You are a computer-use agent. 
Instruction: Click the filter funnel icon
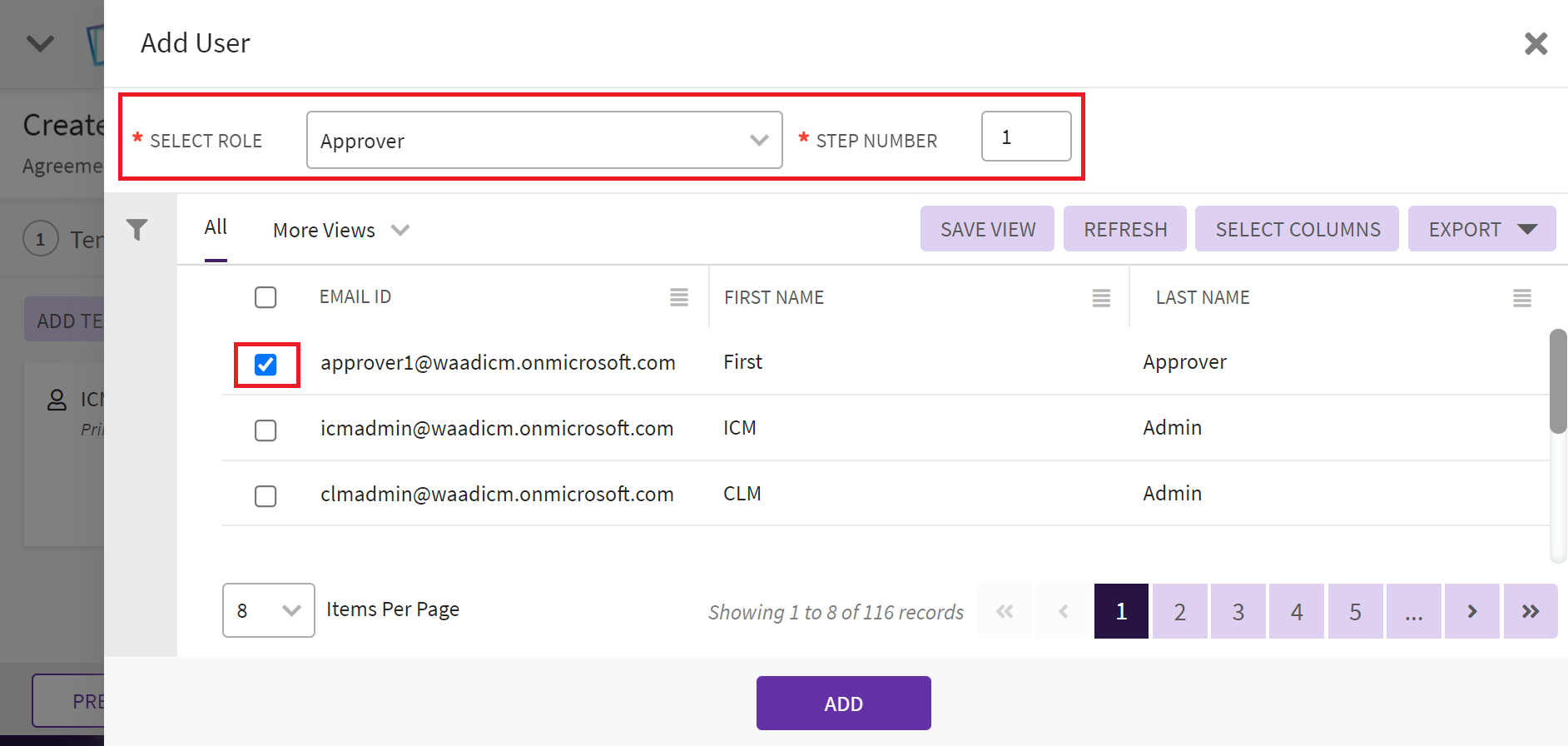[x=137, y=229]
